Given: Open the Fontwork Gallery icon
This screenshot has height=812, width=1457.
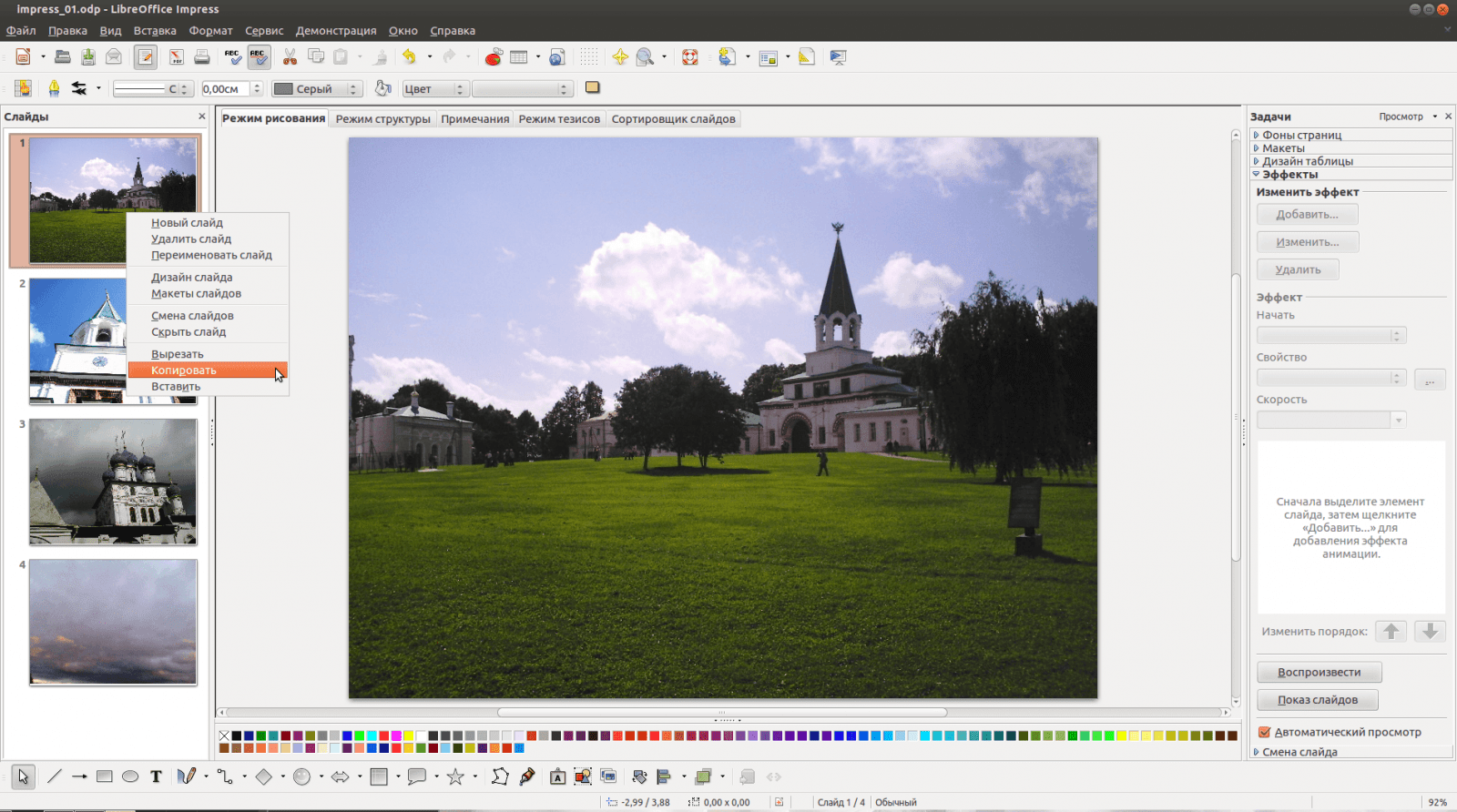Looking at the screenshot, I should [557, 776].
